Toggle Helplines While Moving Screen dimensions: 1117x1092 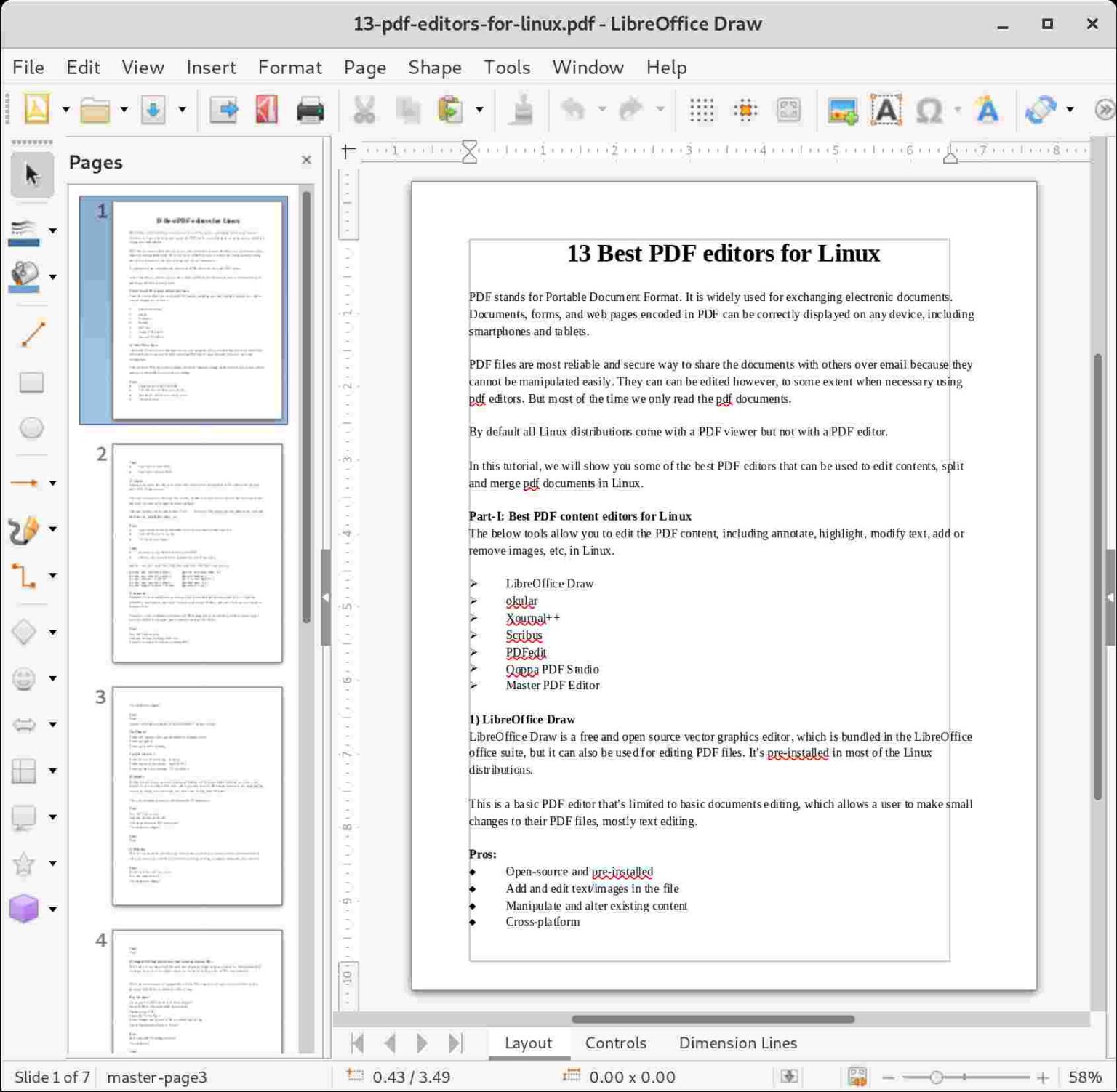click(x=745, y=110)
